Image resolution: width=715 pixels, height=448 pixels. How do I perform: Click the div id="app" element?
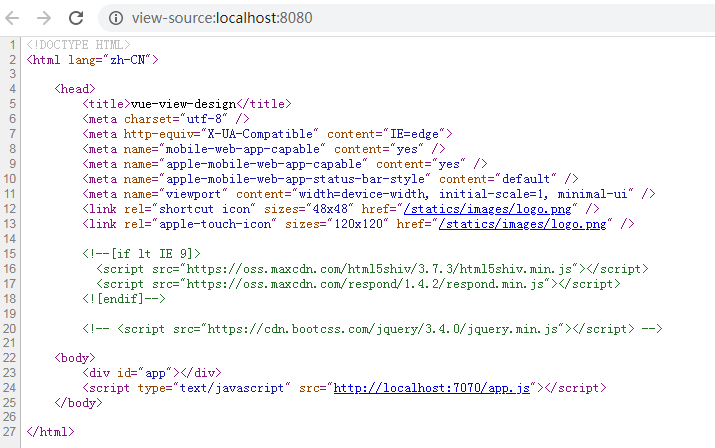pos(152,373)
